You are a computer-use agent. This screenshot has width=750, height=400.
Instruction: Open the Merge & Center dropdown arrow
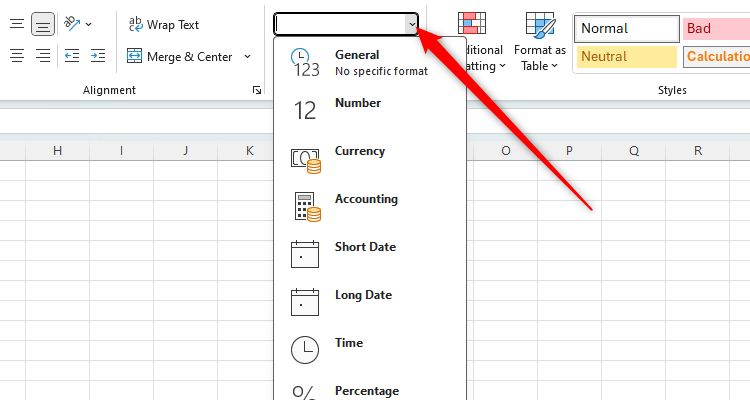coord(247,56)
